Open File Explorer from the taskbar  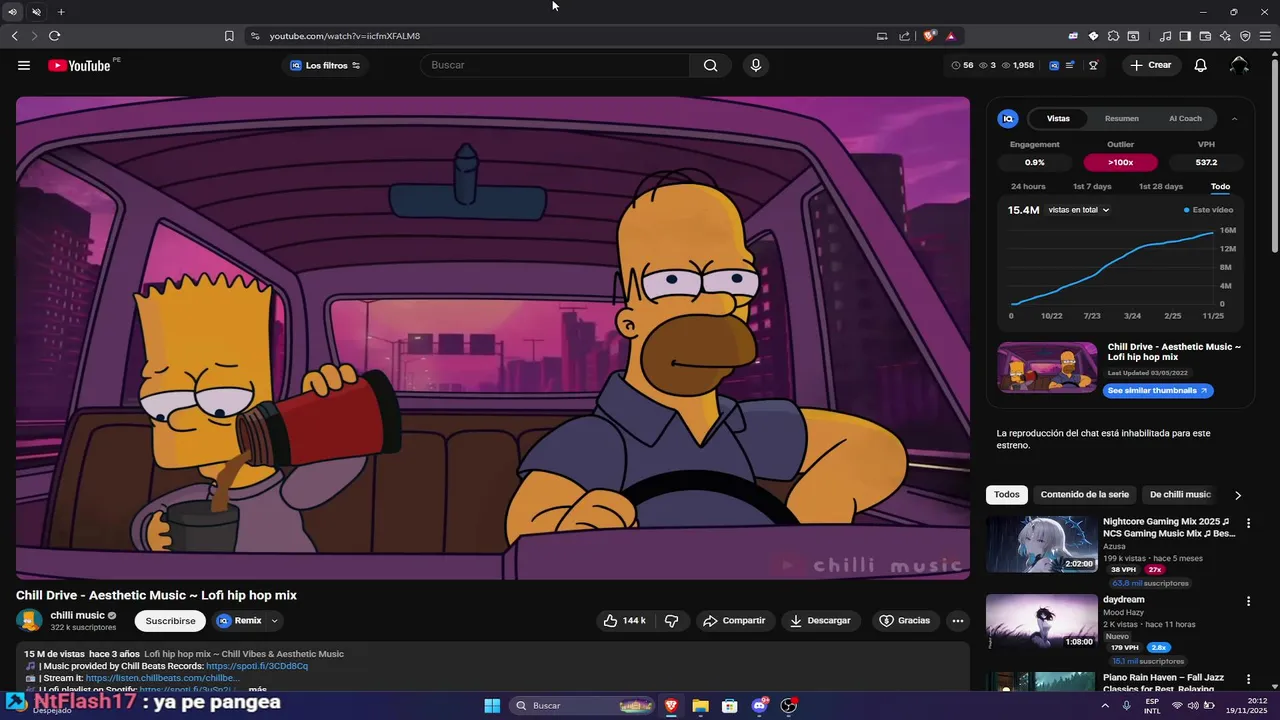click(700, 705)
